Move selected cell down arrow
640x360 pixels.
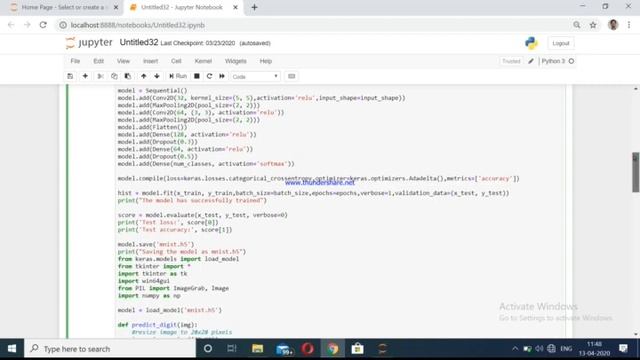157,76
